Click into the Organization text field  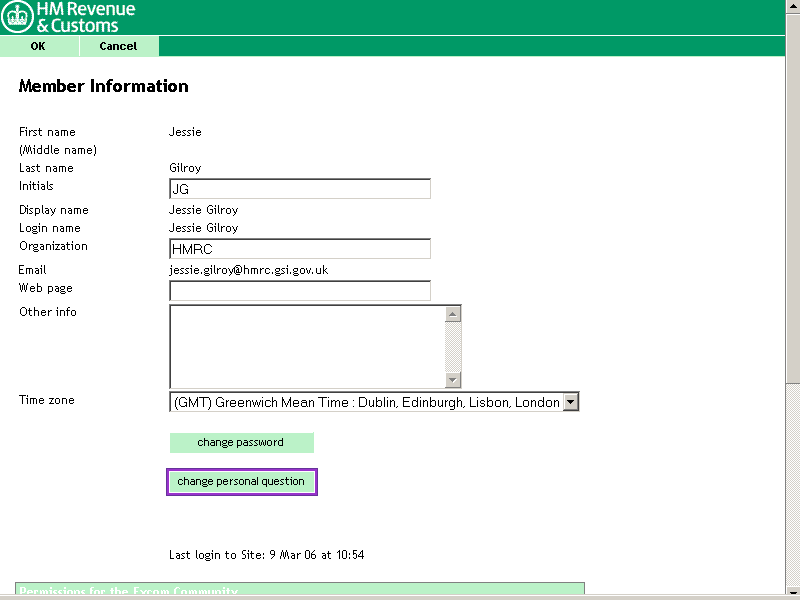pyautogui.click(x=300, y=249)
